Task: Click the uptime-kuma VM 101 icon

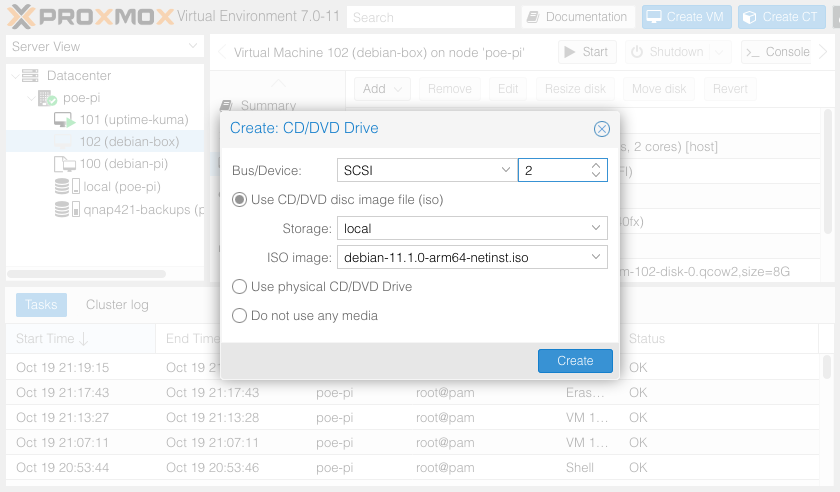Action: (64, 120)
